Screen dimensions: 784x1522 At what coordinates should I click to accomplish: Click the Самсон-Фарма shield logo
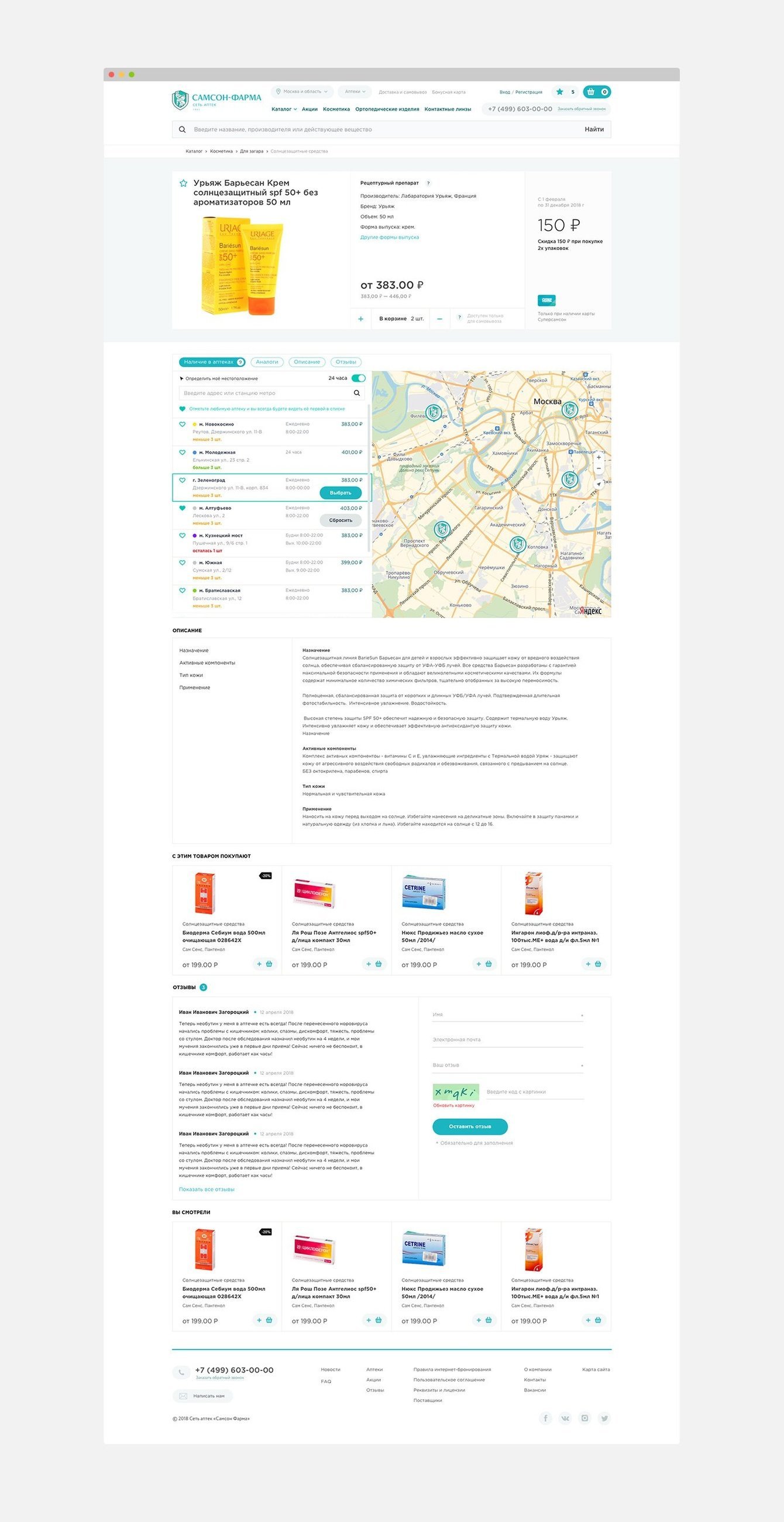180,100
